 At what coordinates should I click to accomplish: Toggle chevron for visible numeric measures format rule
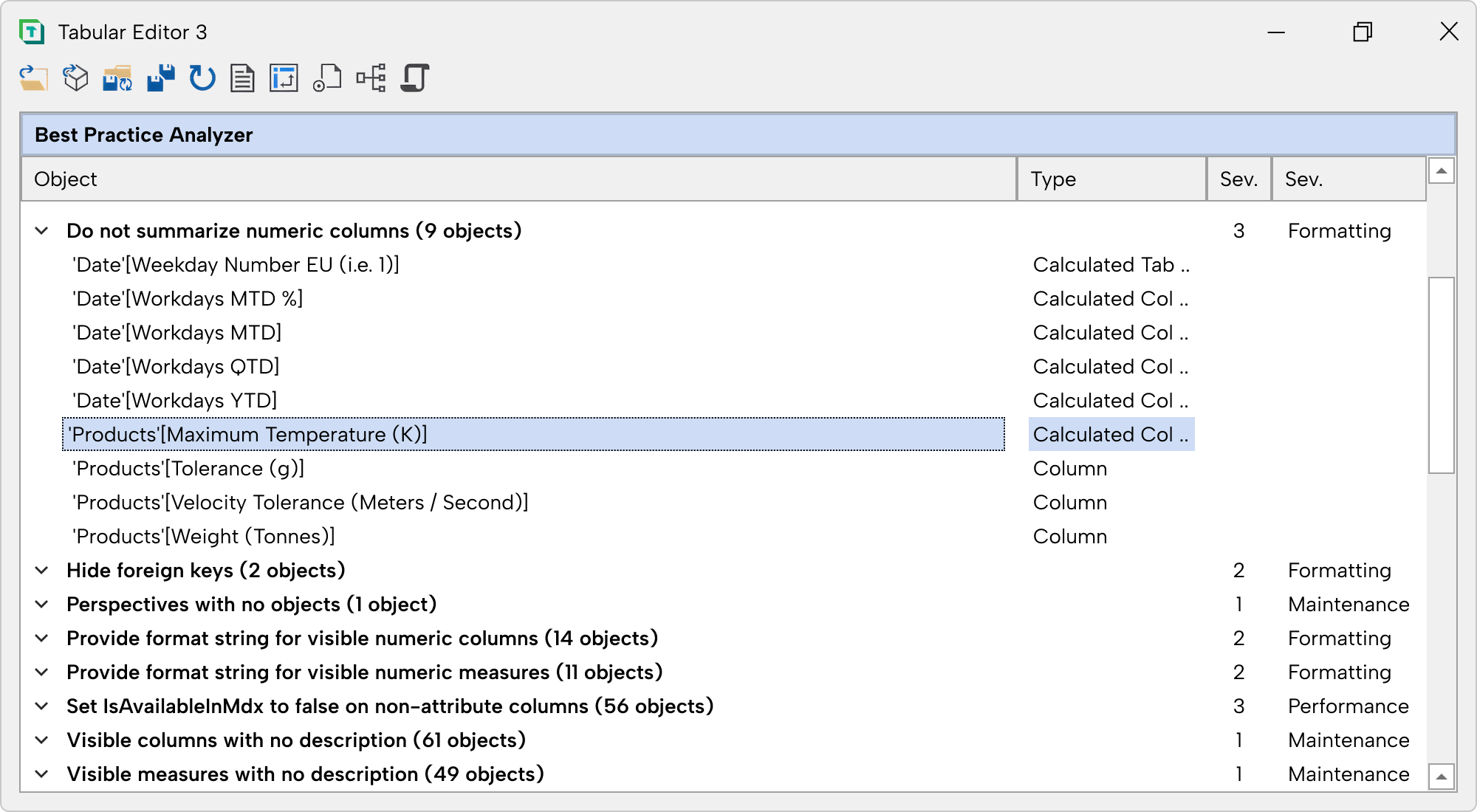pos(42,672)
